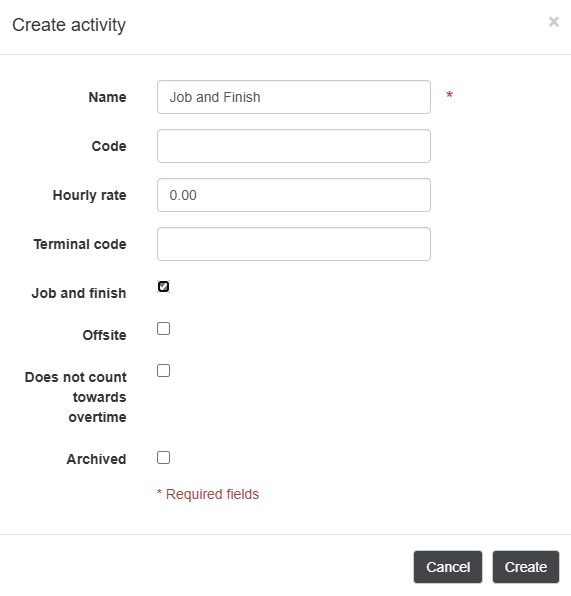
Task: Enable the Offsite checkbox
Action: 163,328
